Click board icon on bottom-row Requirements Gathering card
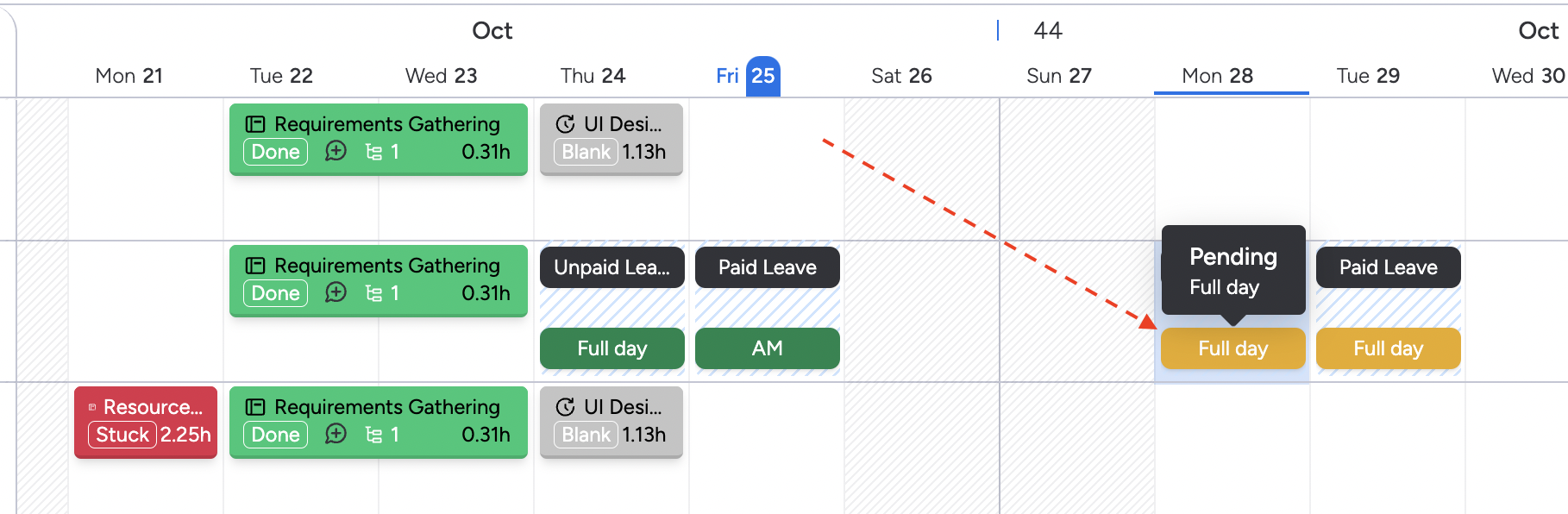Screen dimensions: 1568x514 coord(255,407)
